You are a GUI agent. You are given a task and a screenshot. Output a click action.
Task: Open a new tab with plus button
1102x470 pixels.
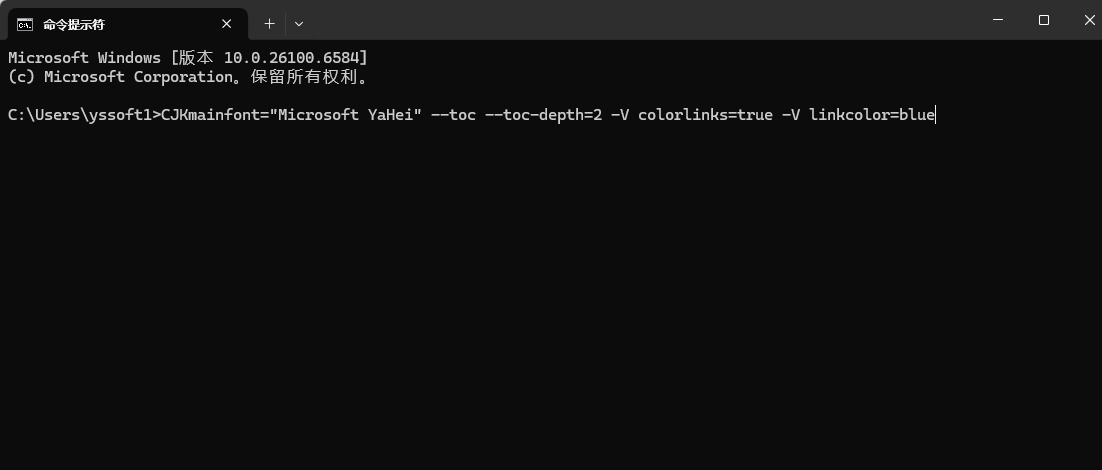tap(269, 23)
